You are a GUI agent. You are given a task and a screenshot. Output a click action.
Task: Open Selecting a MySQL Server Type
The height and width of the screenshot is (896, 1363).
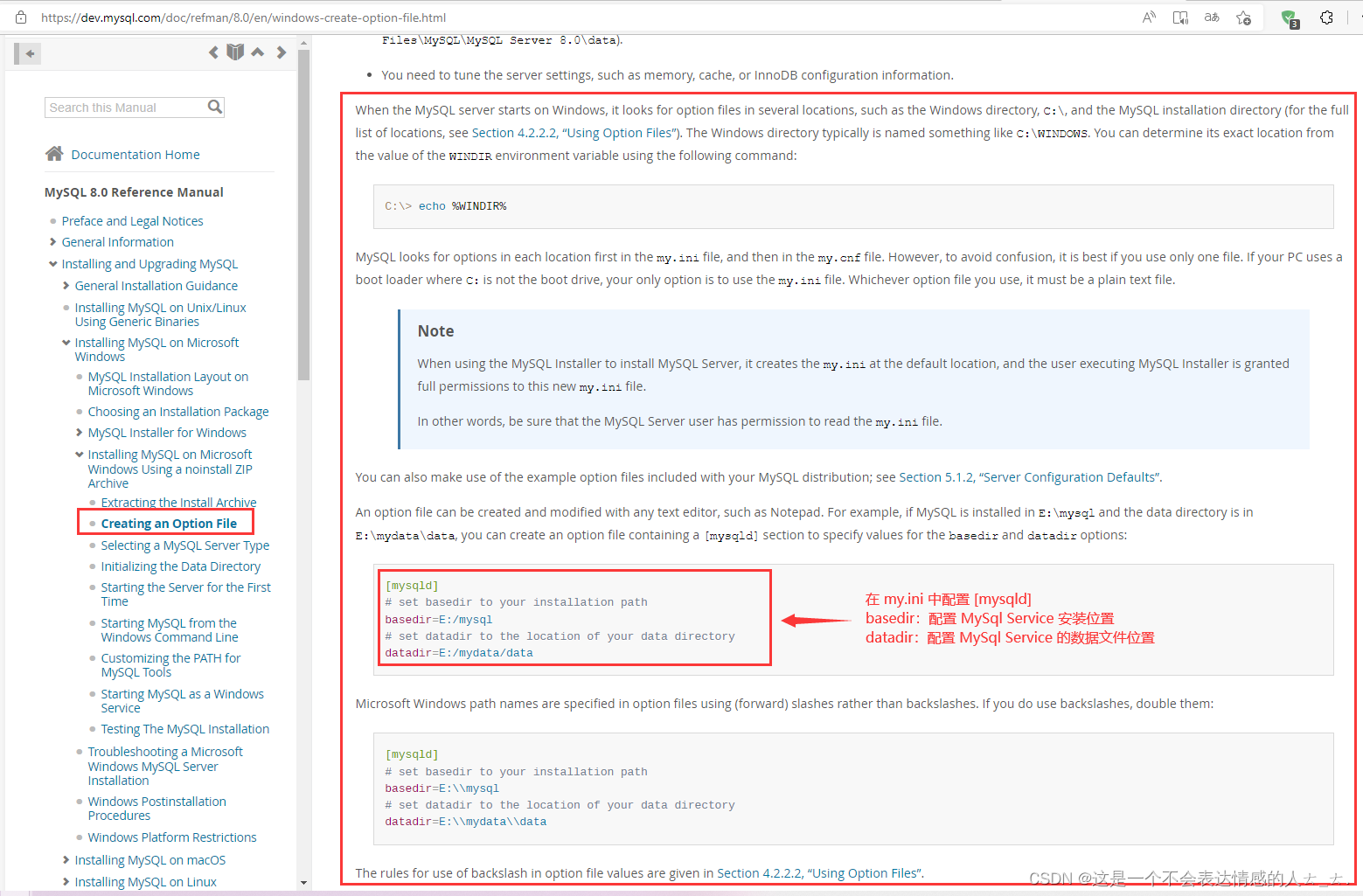185,545
